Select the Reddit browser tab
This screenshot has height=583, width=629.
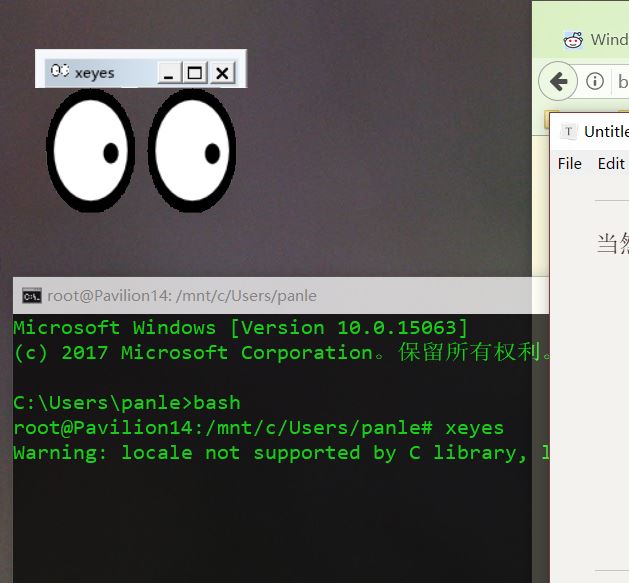[x=596, y=40]
